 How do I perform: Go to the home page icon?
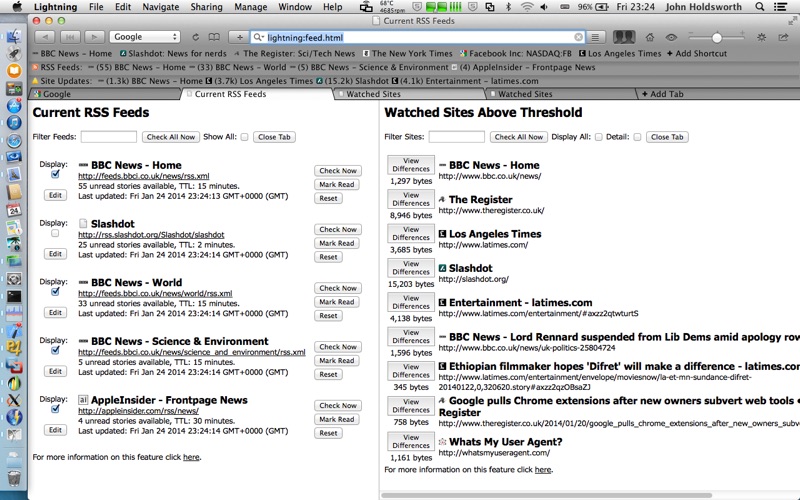649,37
